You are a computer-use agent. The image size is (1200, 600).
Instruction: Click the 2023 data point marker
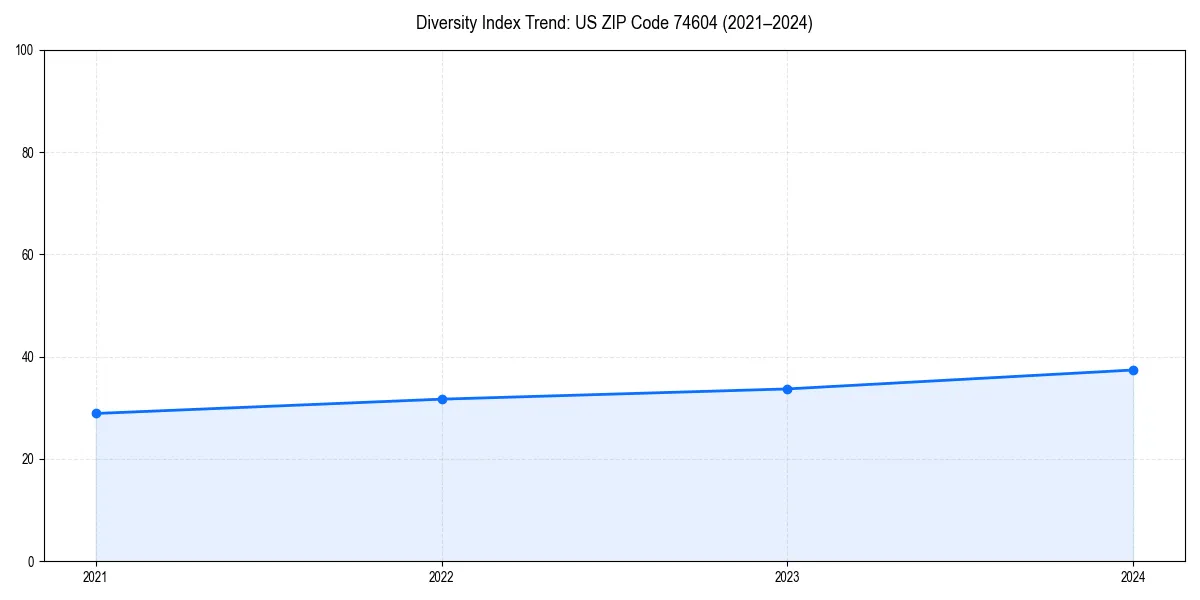787,388
